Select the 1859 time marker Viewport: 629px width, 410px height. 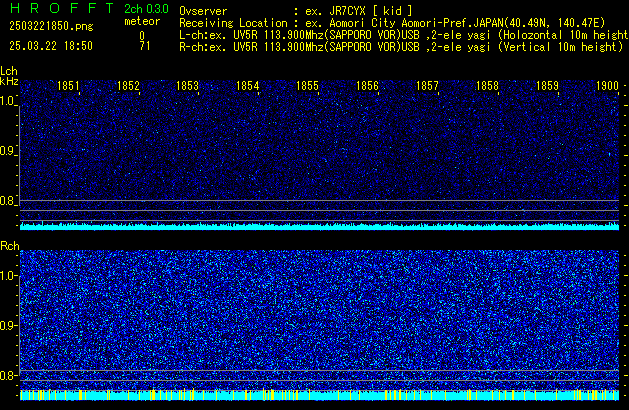(547, 86)
